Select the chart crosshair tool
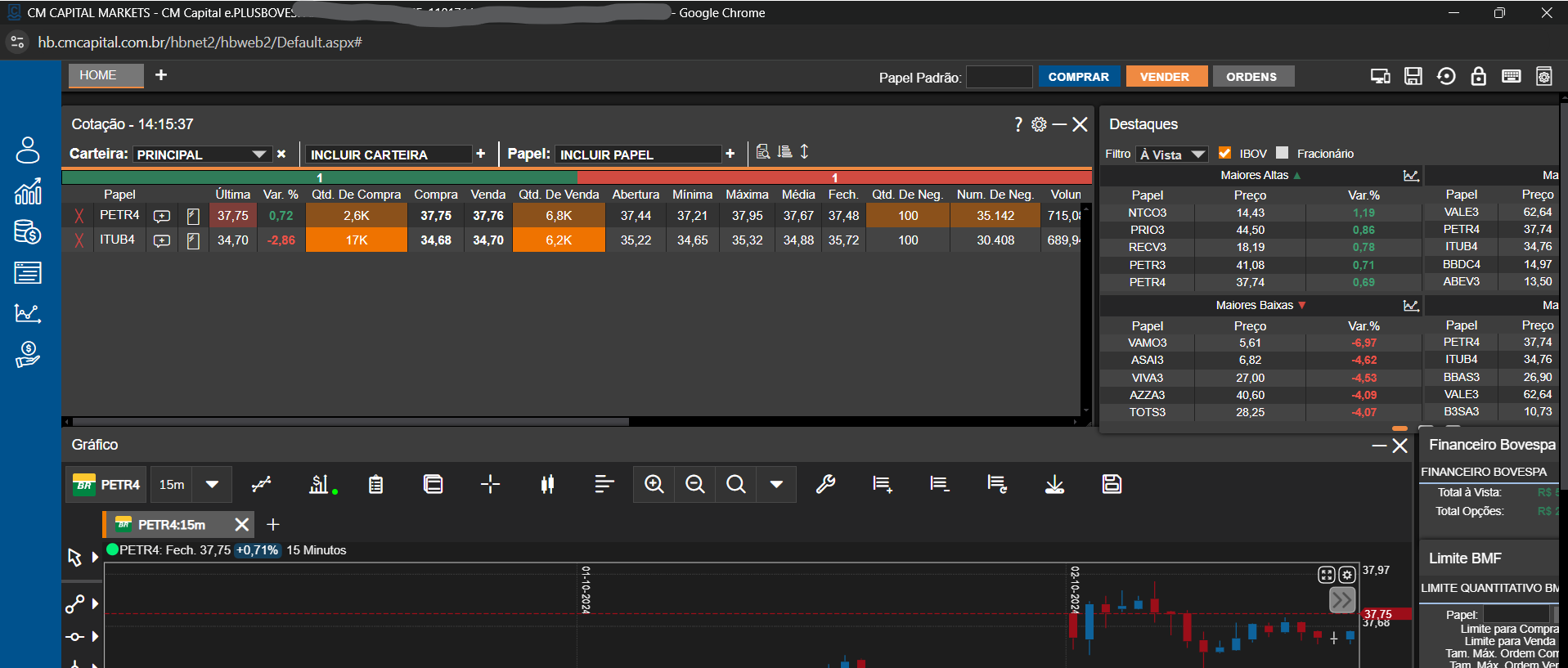The height and width of the screenshot is (668, 1568). [490, 484]
